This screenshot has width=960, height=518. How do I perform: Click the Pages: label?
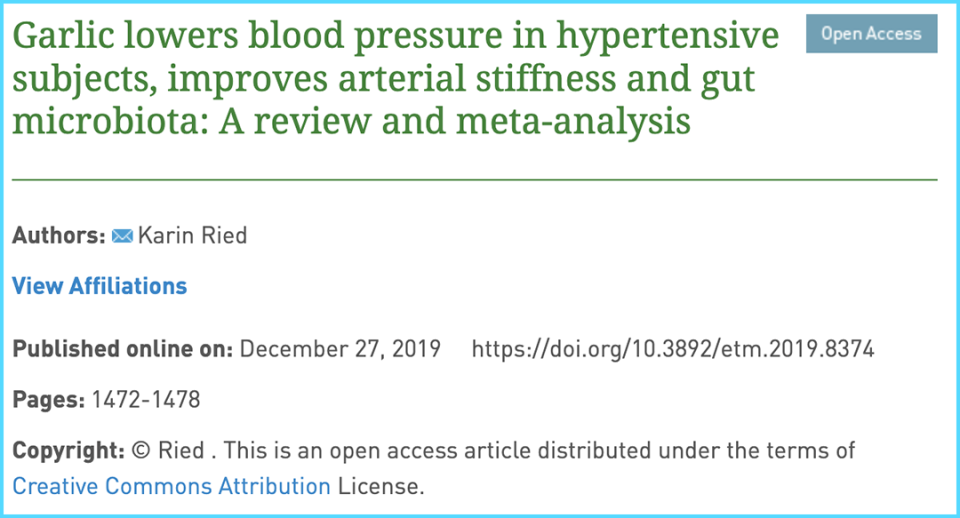point(48,400)
